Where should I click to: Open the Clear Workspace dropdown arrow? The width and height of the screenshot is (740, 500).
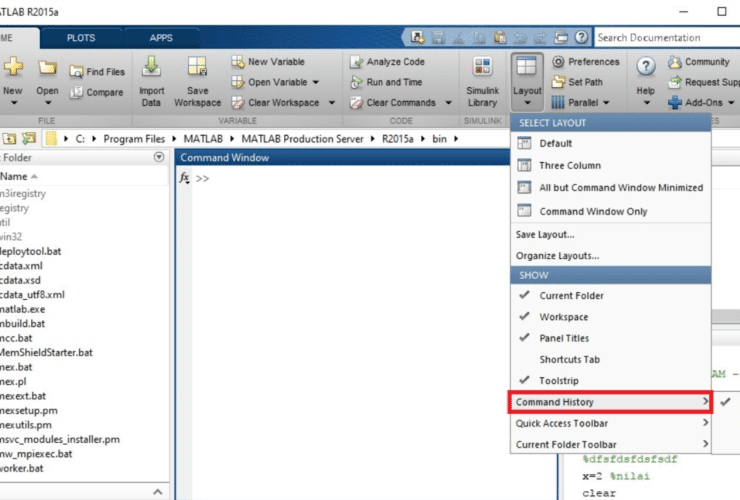click(332, 102)
